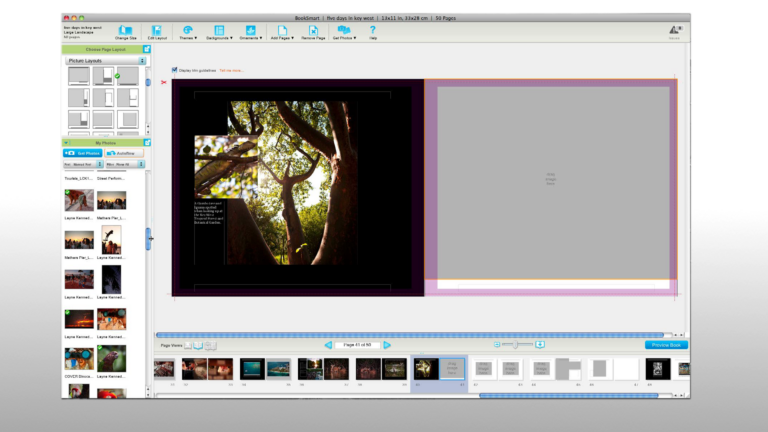768x432 pixels.
Task: Click the Preview Book button
Action: [x=666, y=344]
